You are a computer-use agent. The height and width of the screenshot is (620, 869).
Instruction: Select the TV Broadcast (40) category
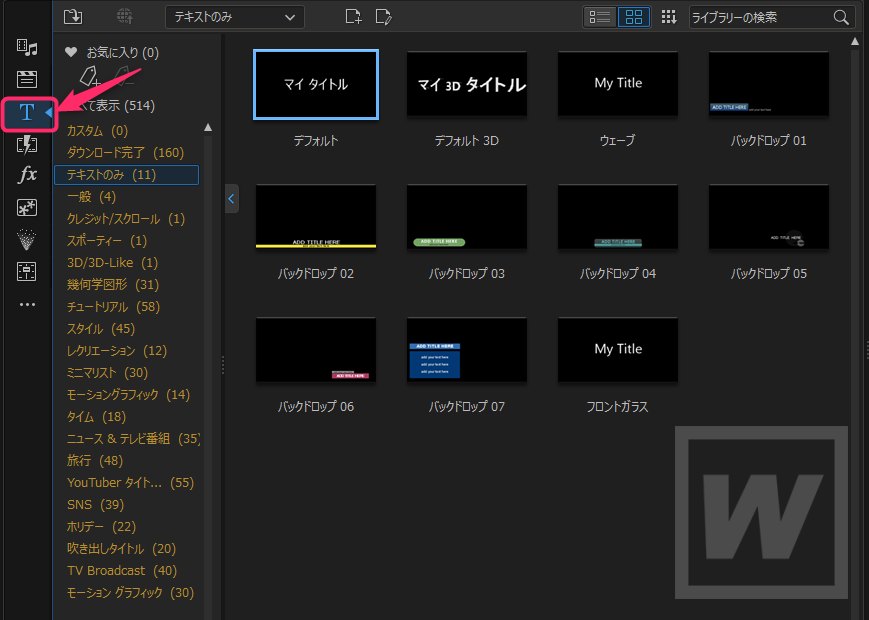[122, 571]
